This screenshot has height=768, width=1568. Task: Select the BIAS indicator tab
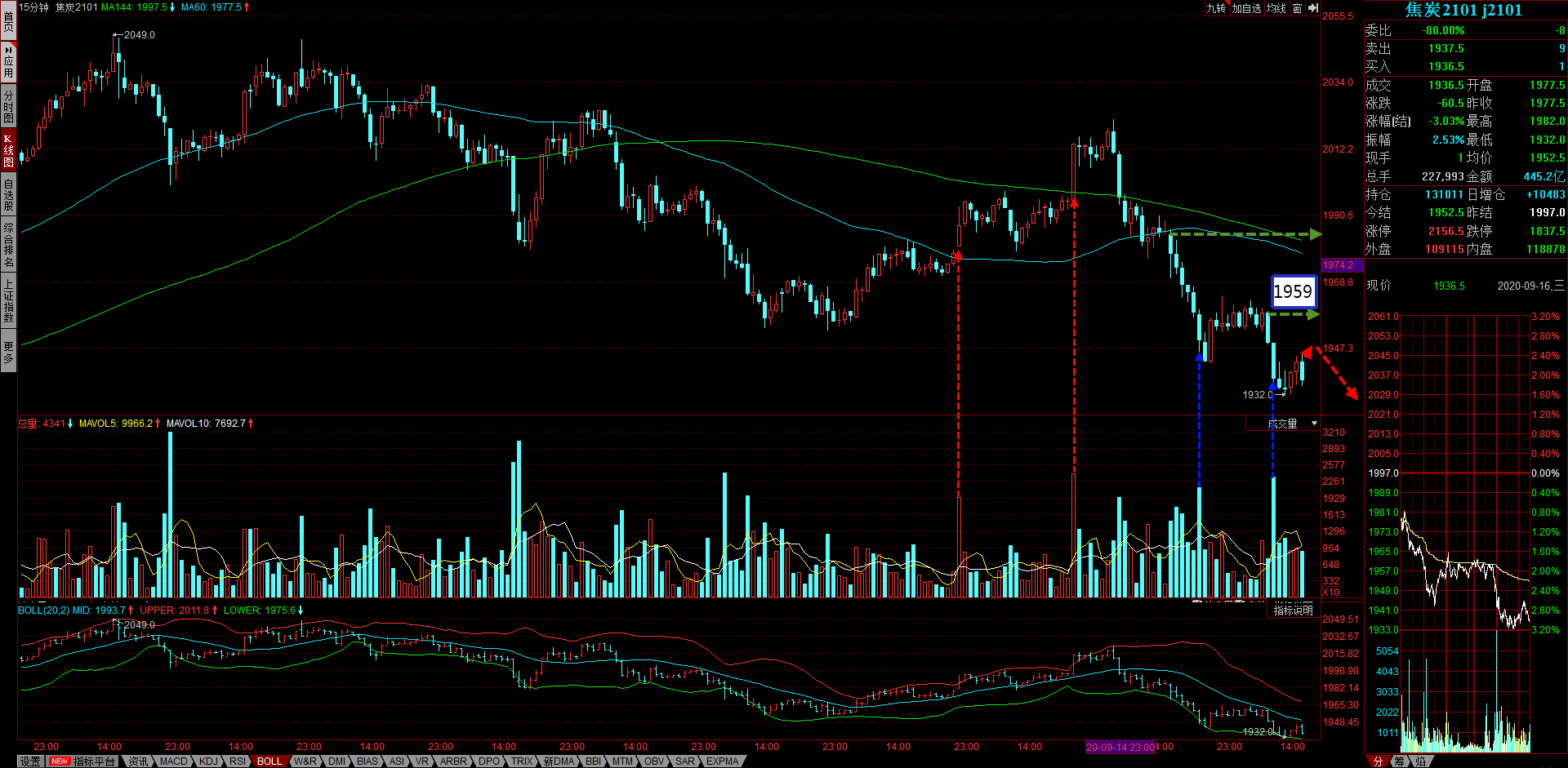367,761
